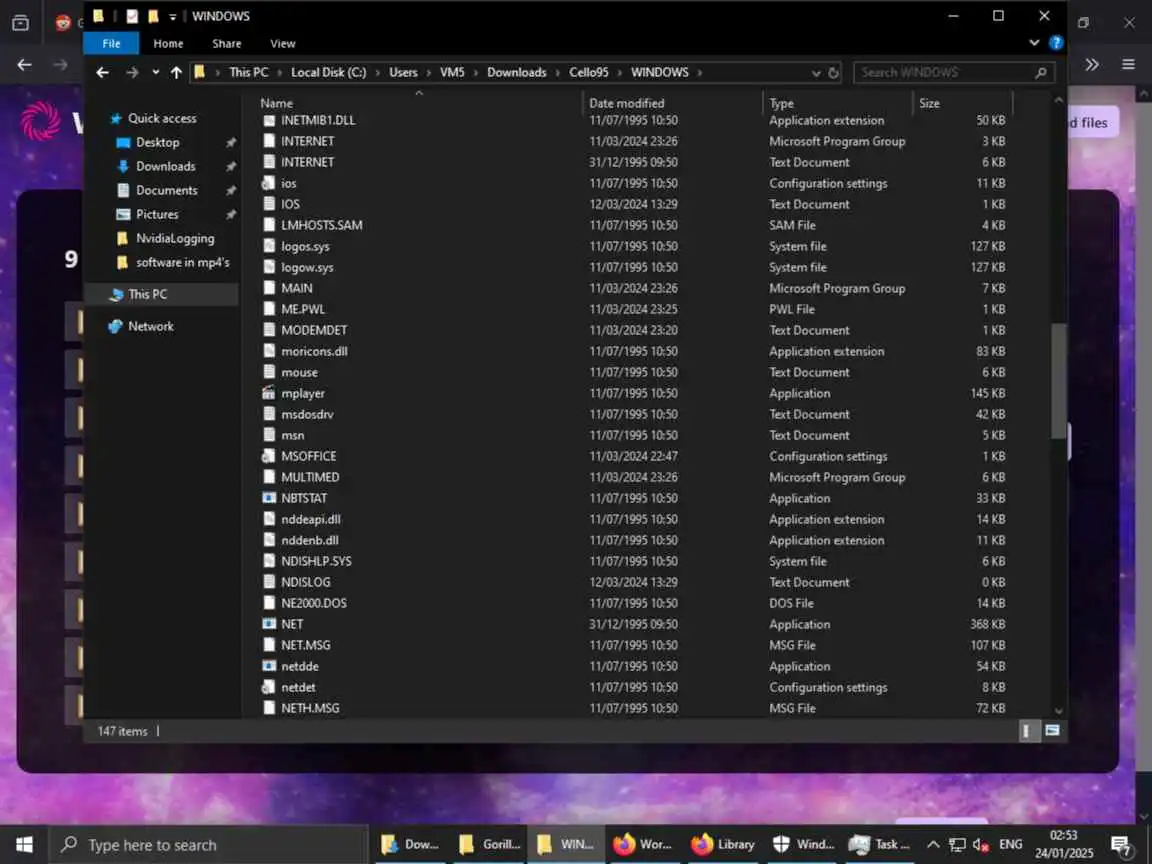Open NvidiaLogging folder in sidebar

[x=175, y=239]
